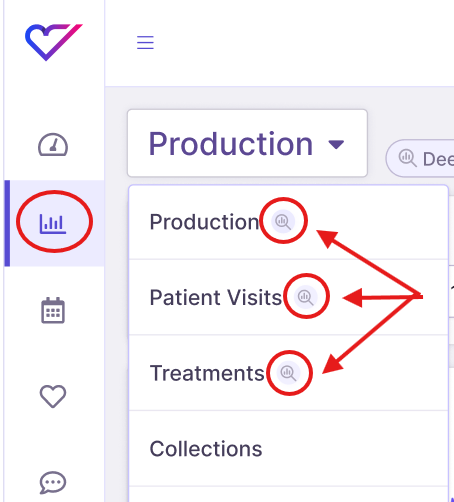
Task: Open the calendar sidebar icon
Action: pyautogui.click(x=53, y=310)
